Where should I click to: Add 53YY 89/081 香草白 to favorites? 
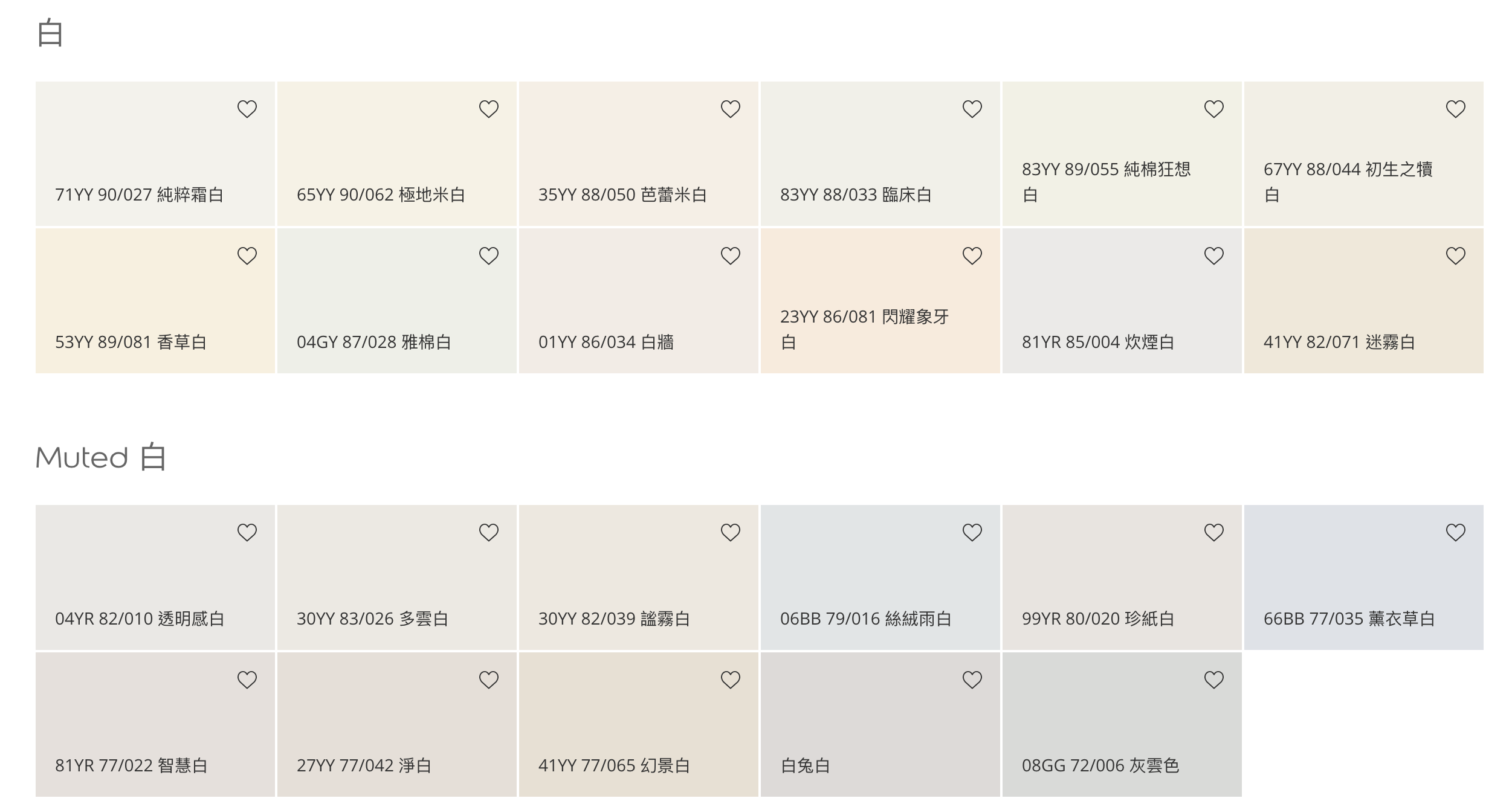pos(247,256)
